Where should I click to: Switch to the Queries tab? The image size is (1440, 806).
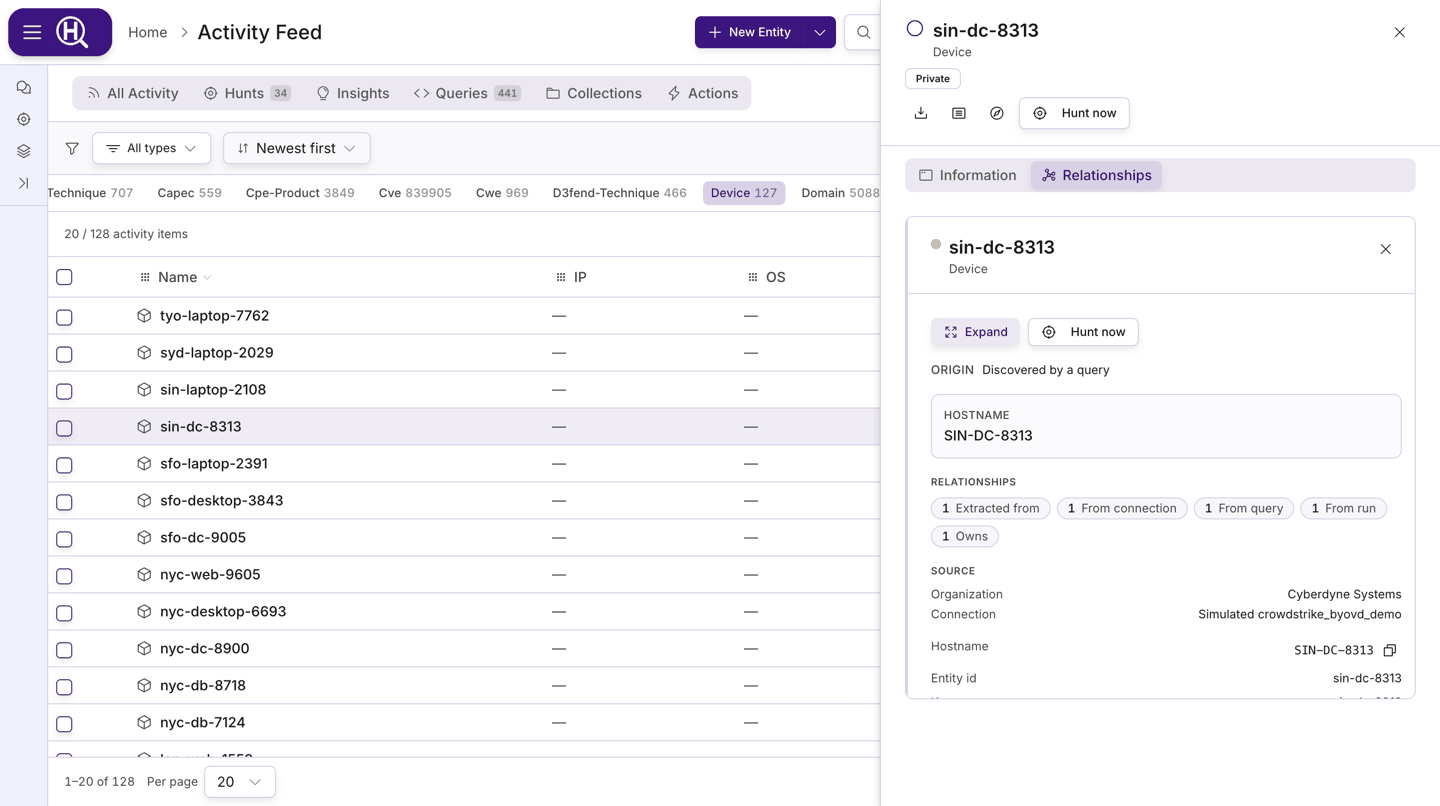(x=467, y=93)
